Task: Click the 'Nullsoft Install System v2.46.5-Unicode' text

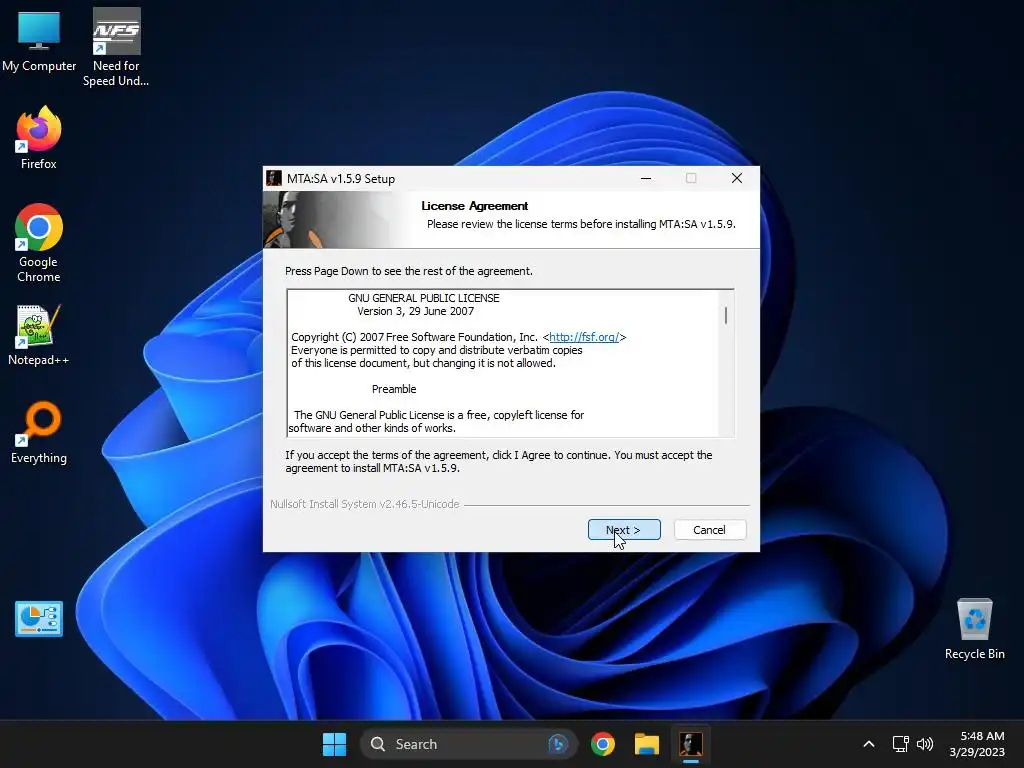Action: click(x=364, y=504)
